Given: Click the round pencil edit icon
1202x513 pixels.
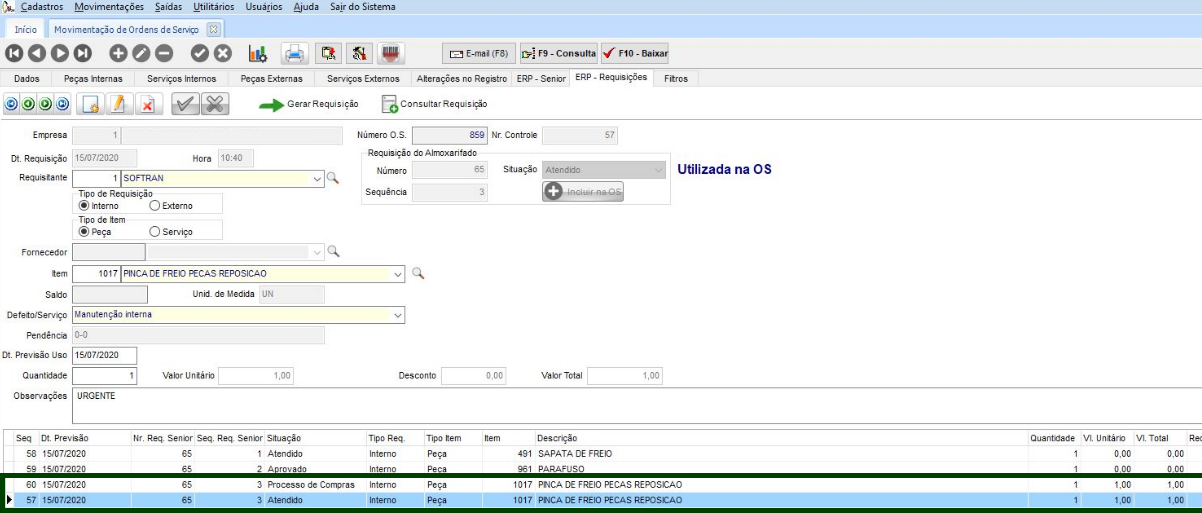Looking at the screenshot, I should pyautogui.click(x=141, y=53).
